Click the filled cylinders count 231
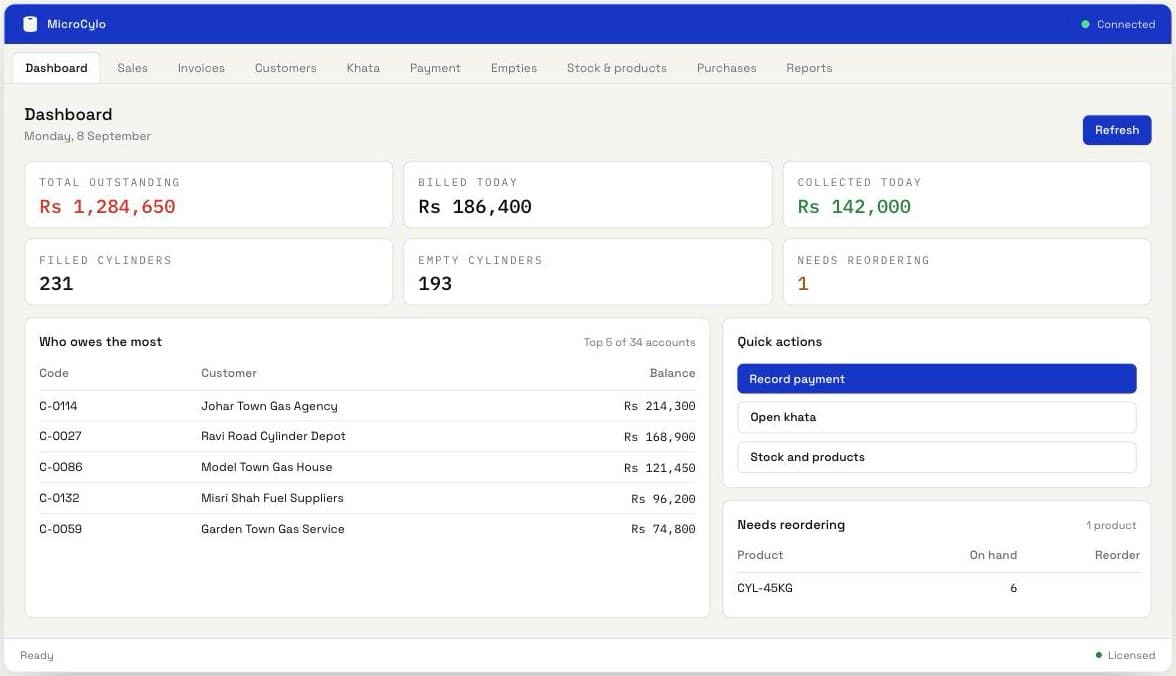1176x676 pixels. click(56, 284)
